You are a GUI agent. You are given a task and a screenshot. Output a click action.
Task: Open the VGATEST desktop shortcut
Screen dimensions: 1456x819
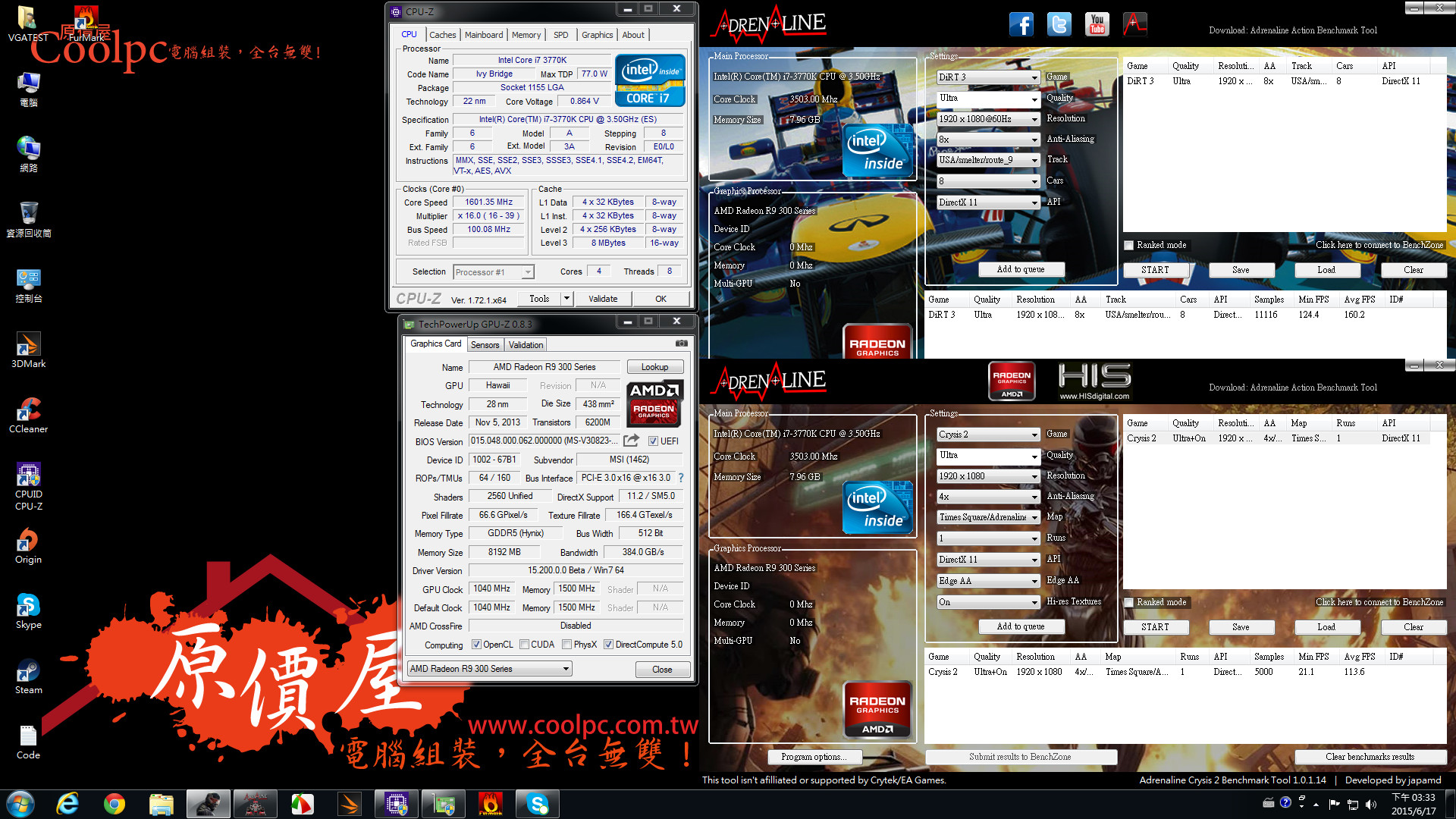(x=28, y=23)
